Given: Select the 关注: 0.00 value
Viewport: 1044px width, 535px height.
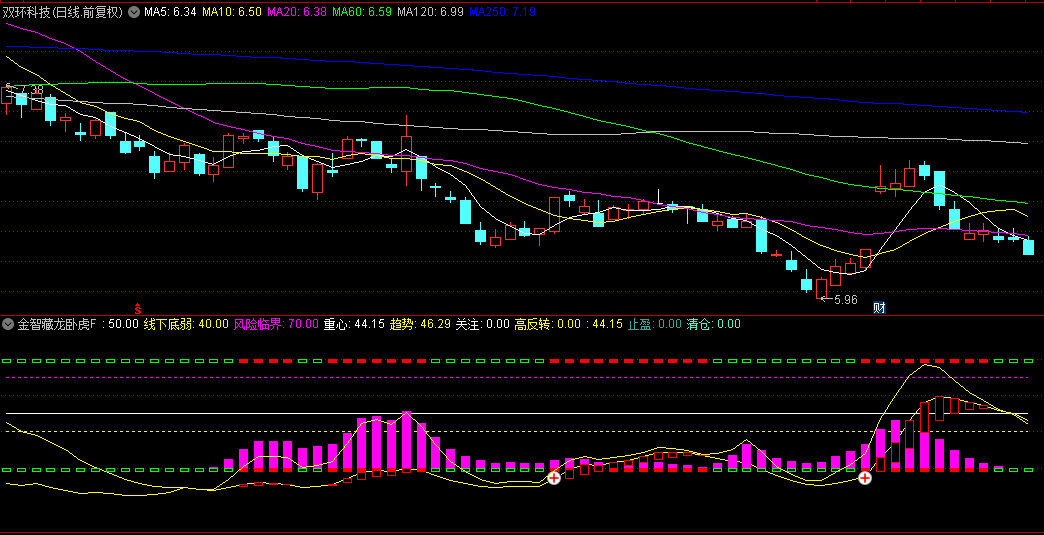Looking at the screenshot, I should point(482,325).
